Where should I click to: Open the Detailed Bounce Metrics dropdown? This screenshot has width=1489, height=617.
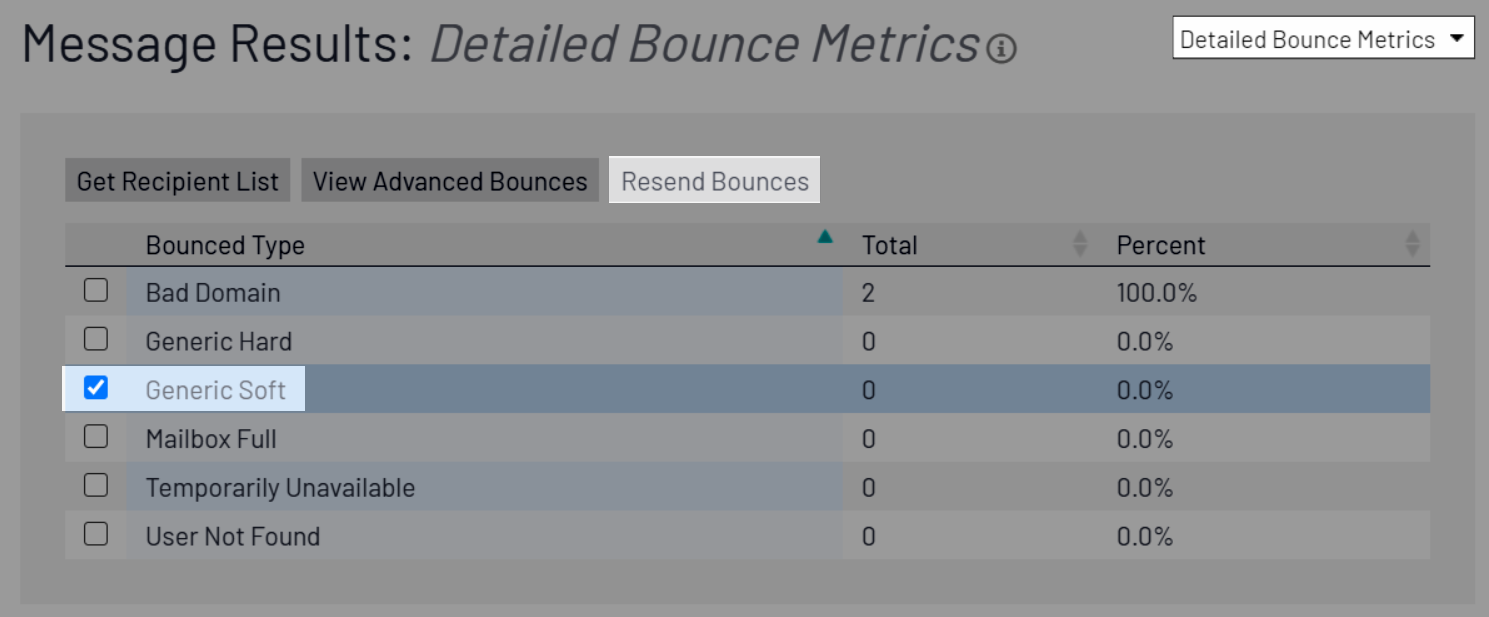pyautogui.click(x=1322, y=40)
